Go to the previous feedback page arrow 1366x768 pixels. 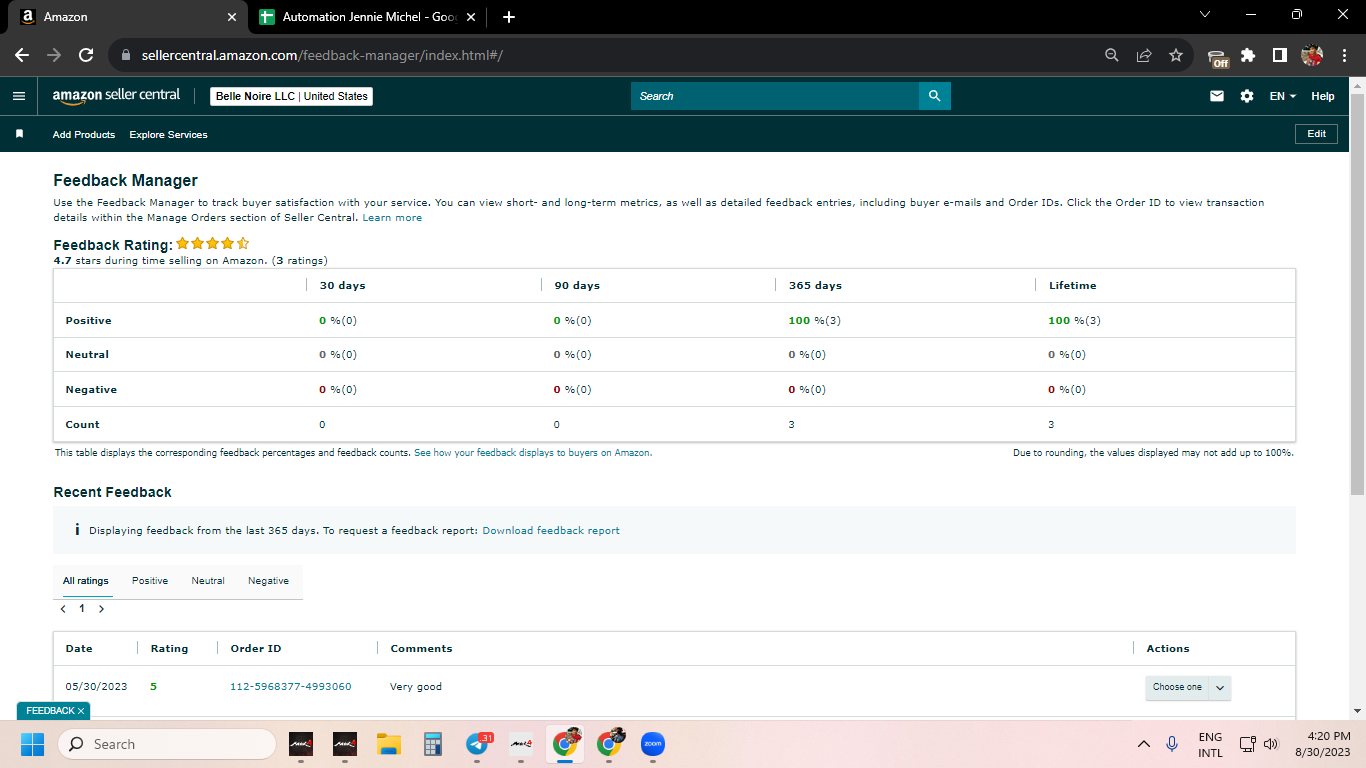click(64, 609)
